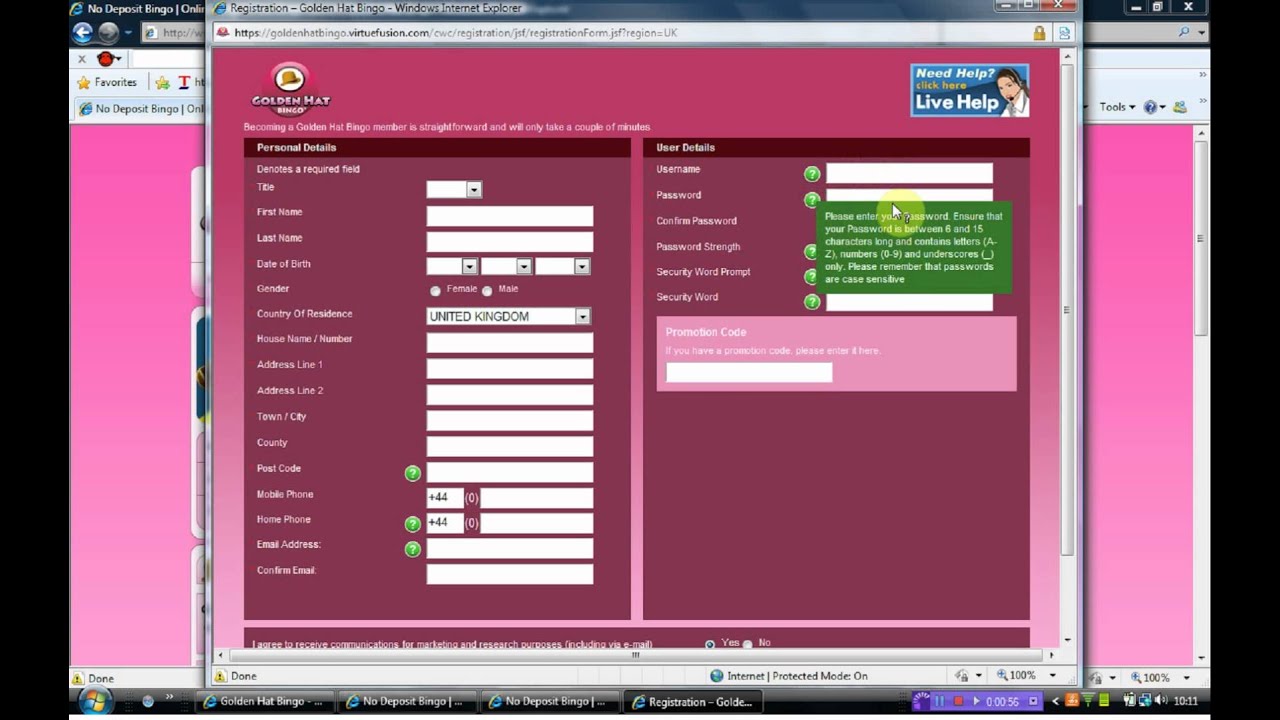Show hidden system tray icons

tap(1055, 701)
